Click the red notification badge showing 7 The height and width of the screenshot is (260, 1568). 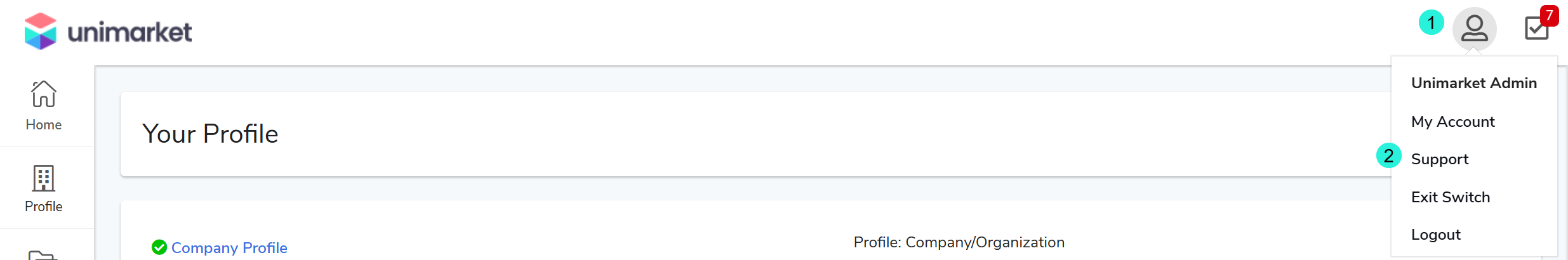click(x=1549, y=15)
